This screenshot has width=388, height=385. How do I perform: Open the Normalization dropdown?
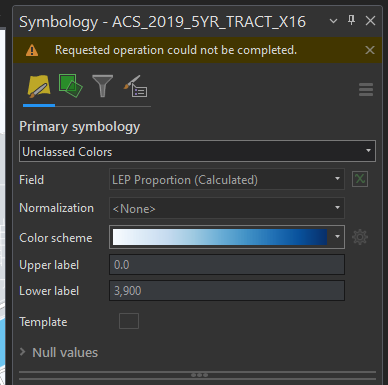tap(227, 208)
